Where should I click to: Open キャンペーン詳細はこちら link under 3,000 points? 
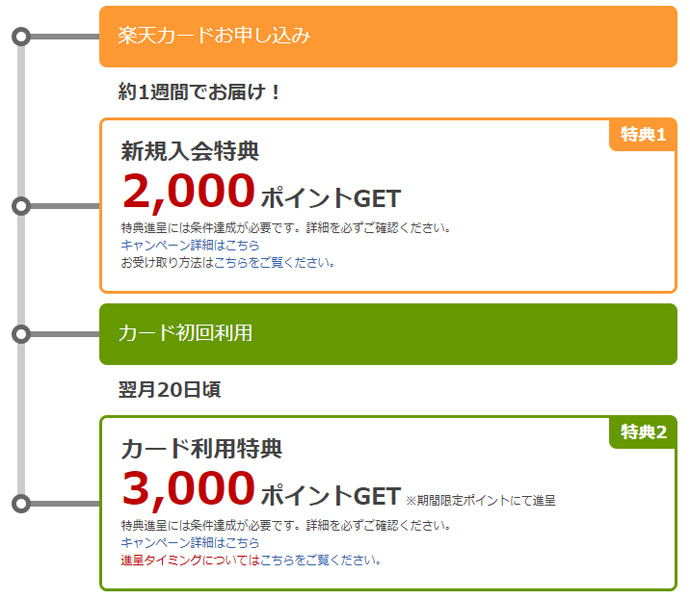click(x=190, y=543)
